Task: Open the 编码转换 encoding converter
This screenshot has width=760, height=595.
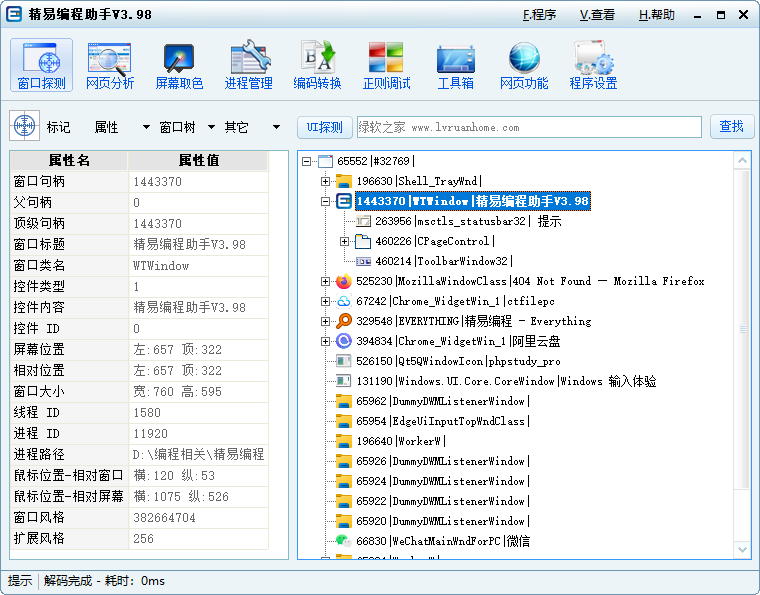Action: [x=317, y=66]
